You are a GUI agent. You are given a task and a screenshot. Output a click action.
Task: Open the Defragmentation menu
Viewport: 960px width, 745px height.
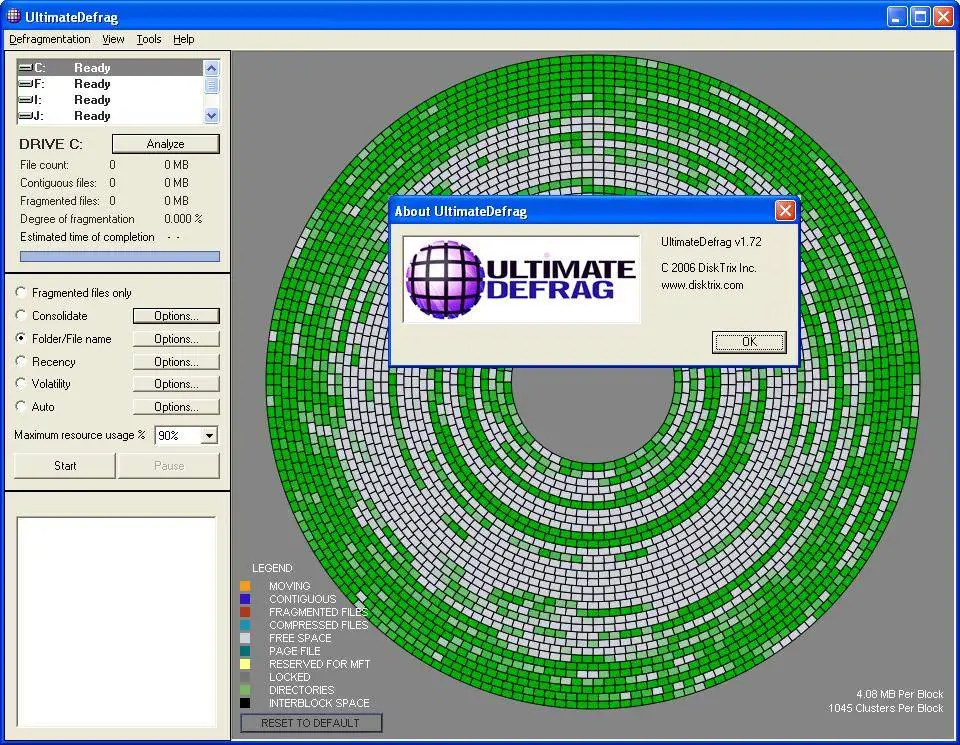50,39
